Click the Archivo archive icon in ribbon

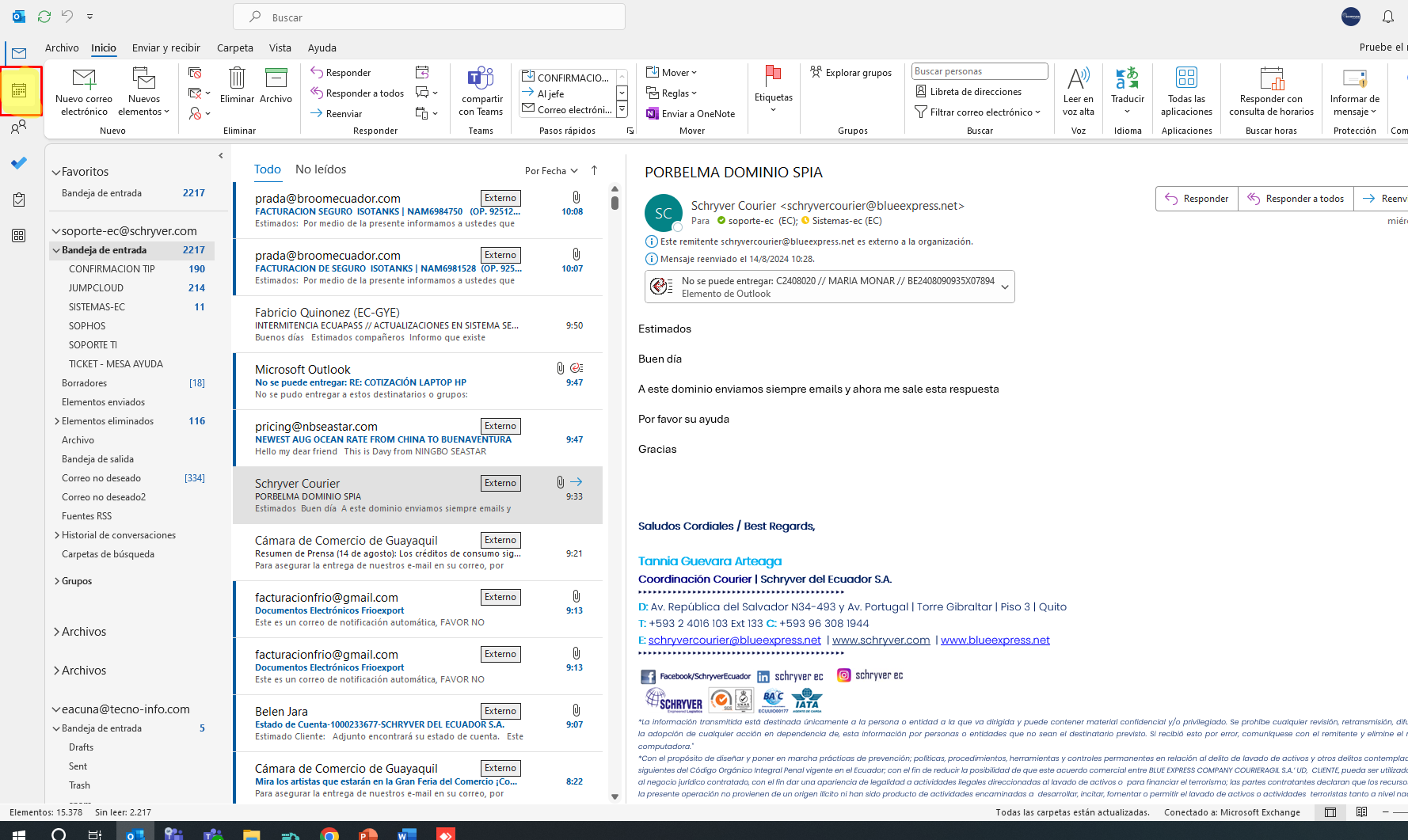pos(276,86)
